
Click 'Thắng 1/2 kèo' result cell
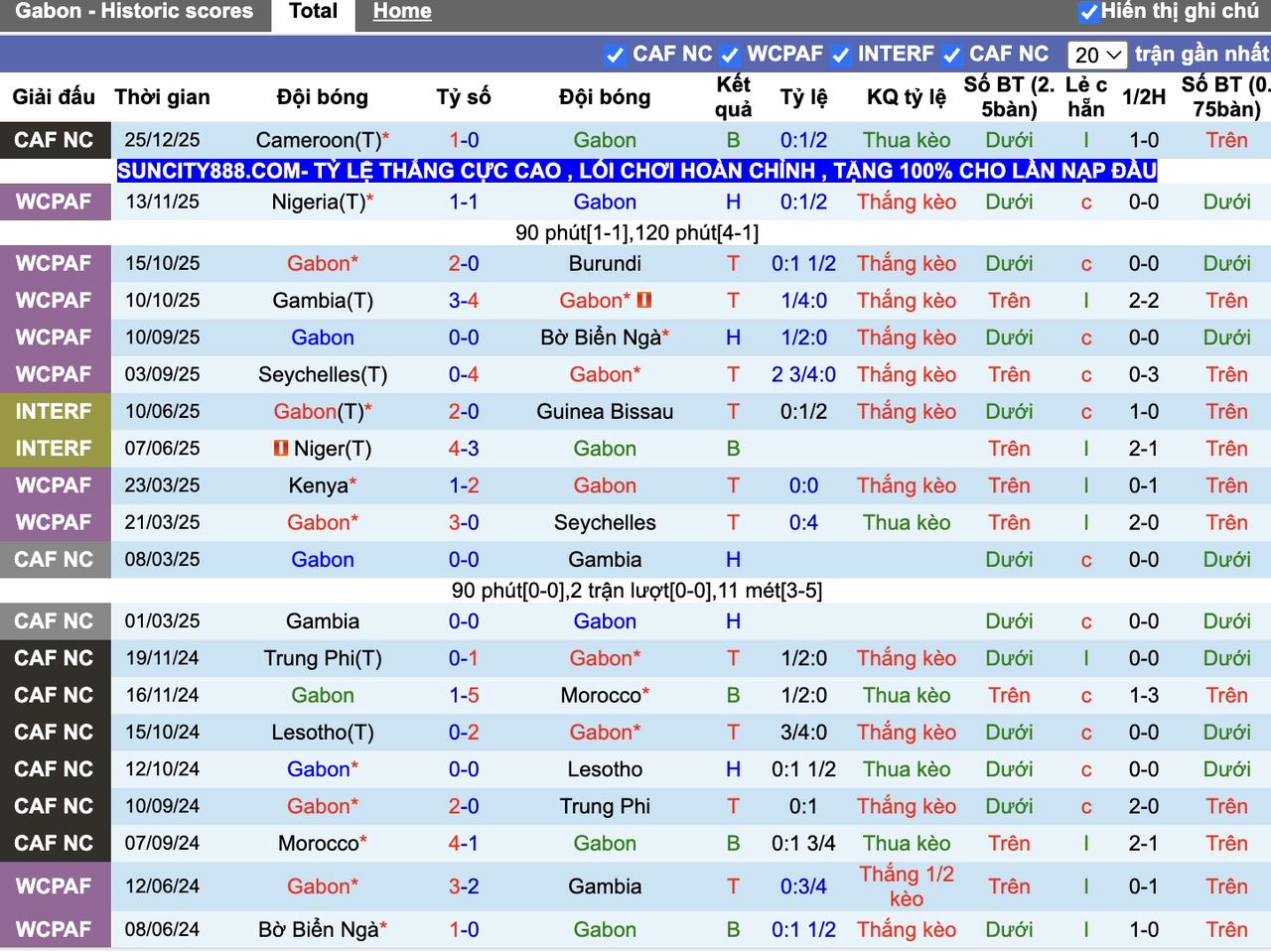[x=907, y=886]
